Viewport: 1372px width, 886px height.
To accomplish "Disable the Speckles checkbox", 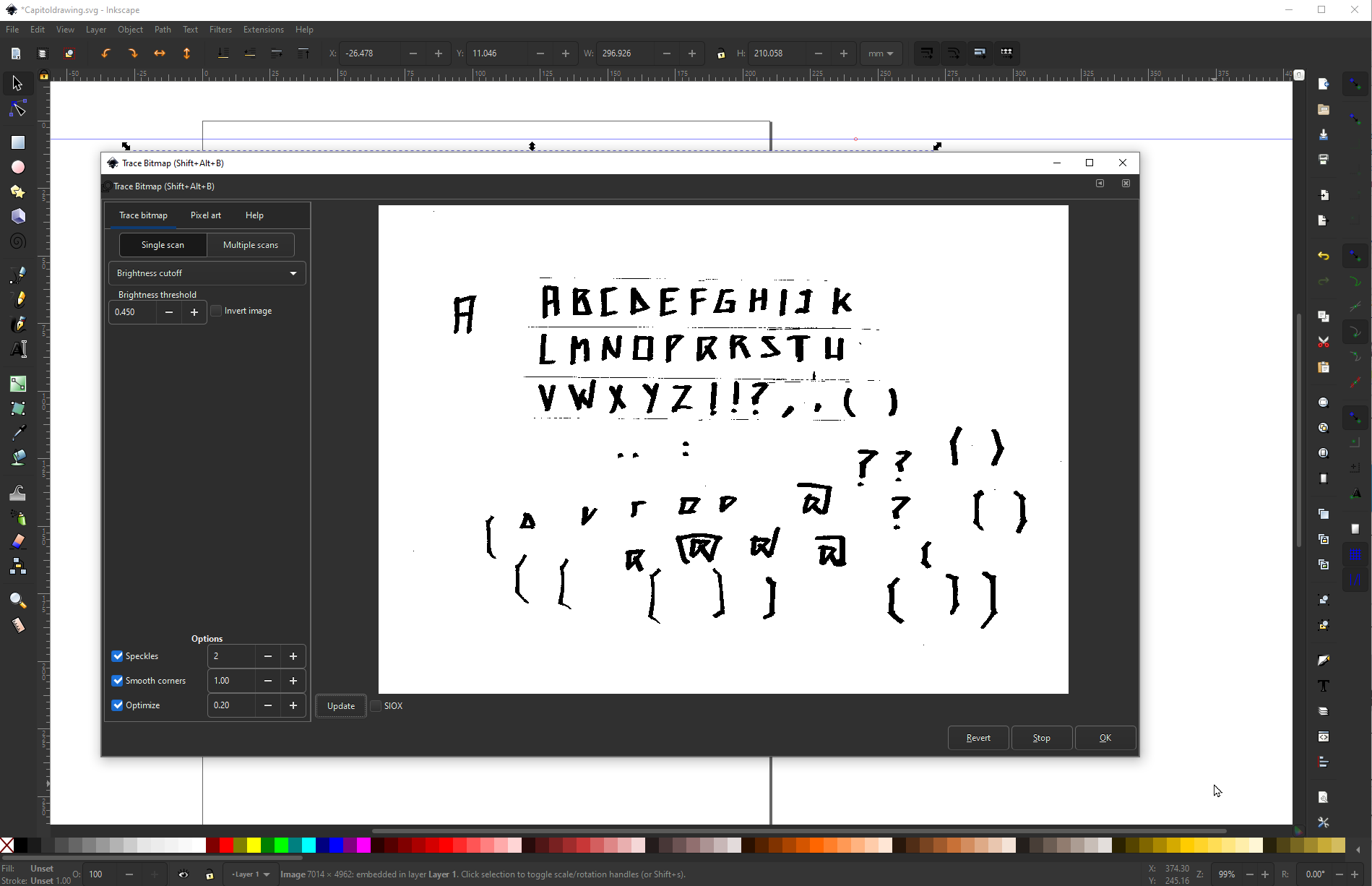I will 117,656.
